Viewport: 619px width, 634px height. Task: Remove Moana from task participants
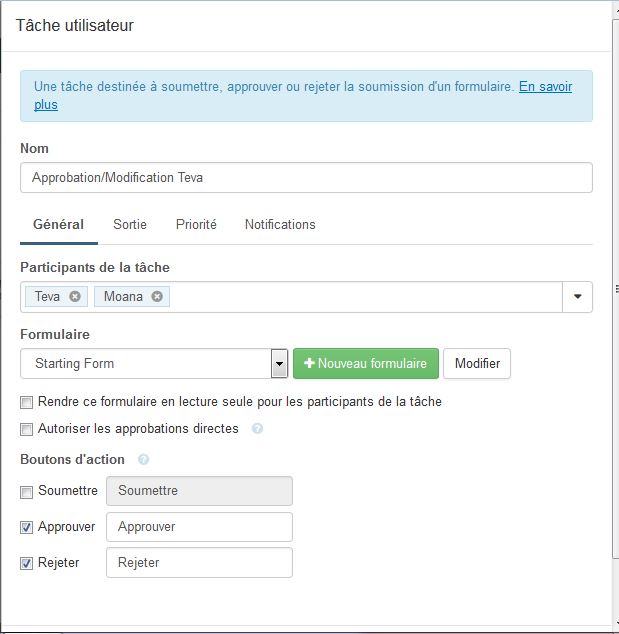tap(158, 297)
